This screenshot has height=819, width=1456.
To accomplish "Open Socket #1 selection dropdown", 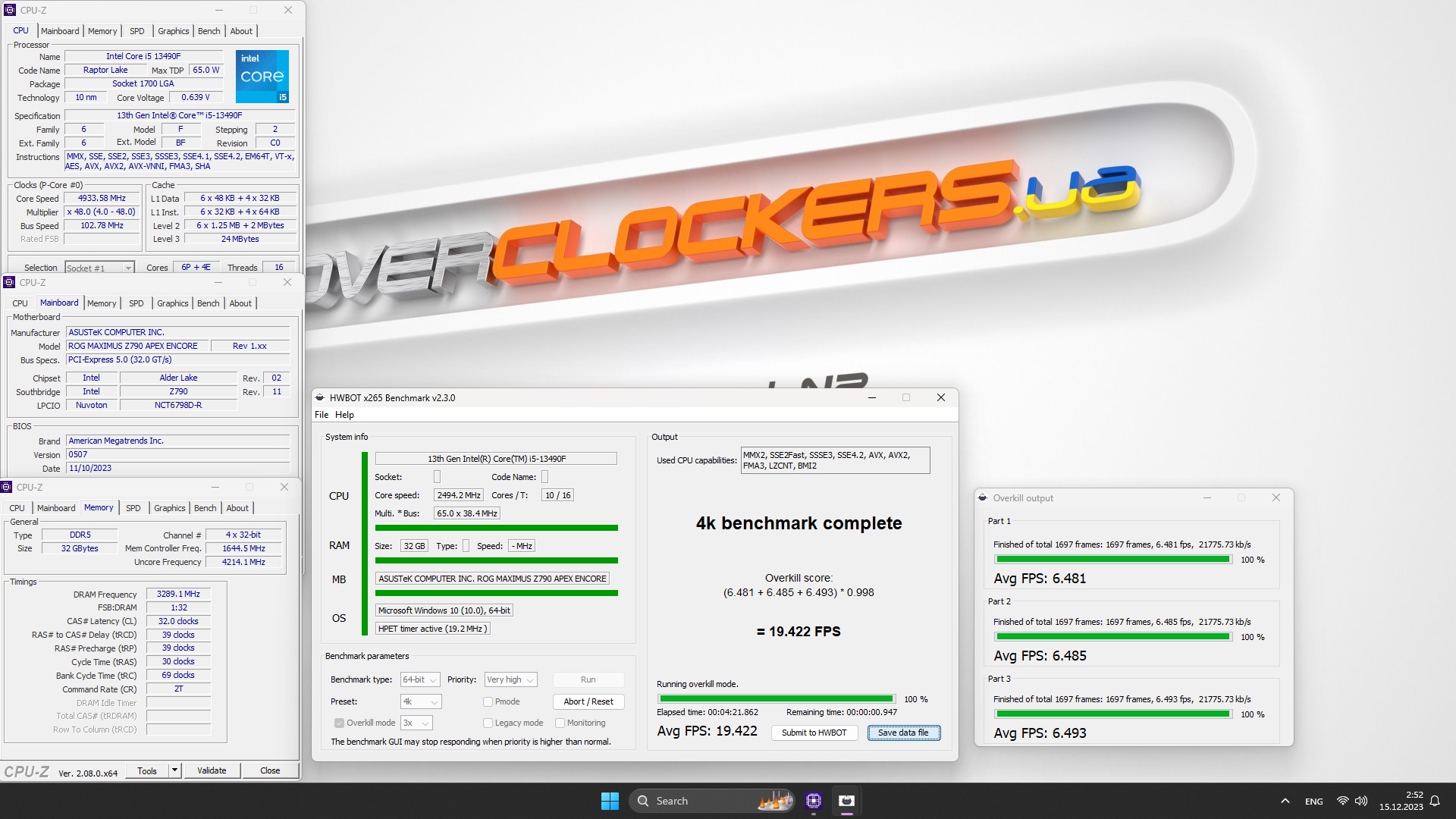I will click(99, 268).
